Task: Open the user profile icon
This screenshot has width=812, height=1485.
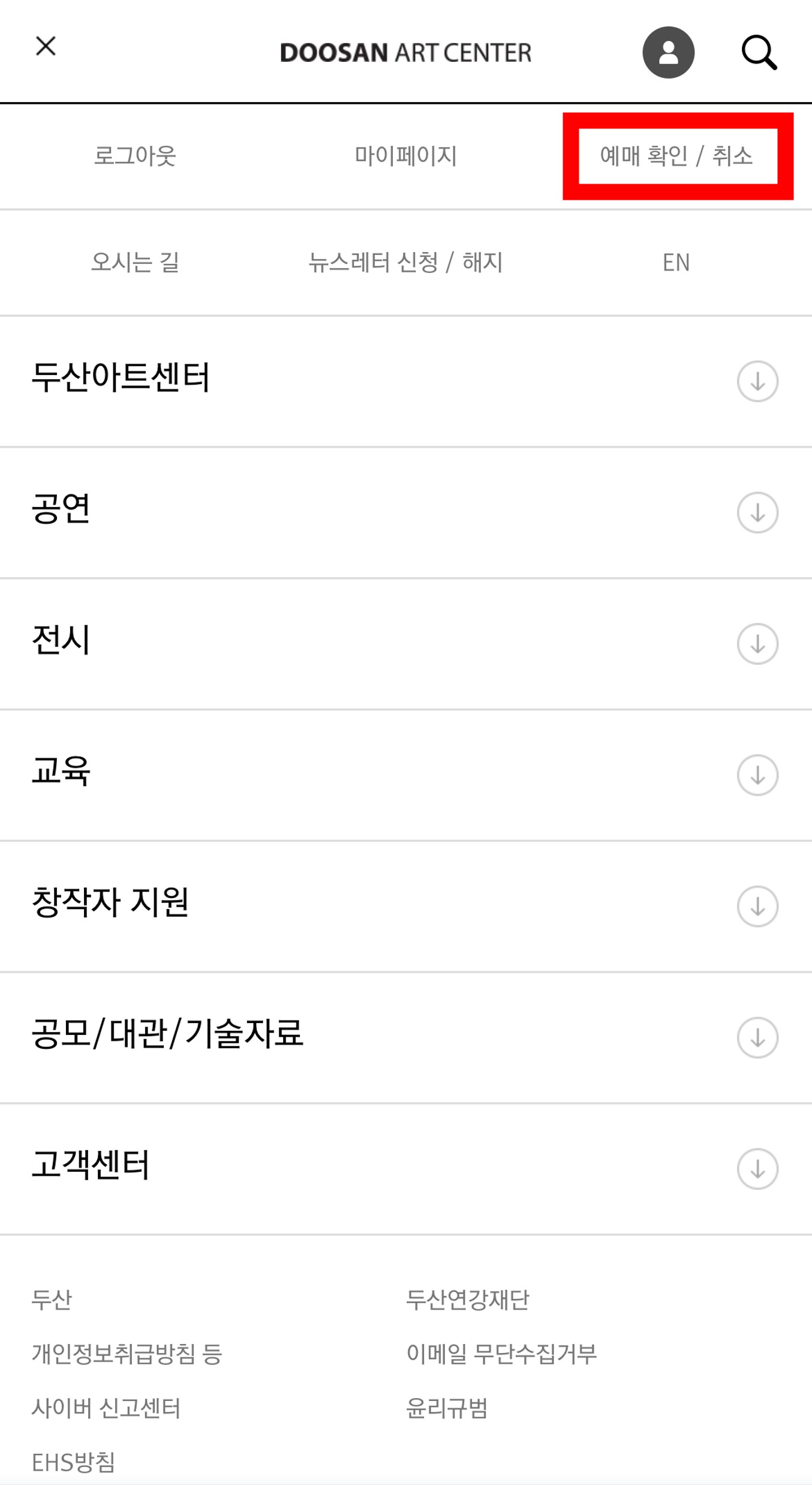Action: pos(668,52)
